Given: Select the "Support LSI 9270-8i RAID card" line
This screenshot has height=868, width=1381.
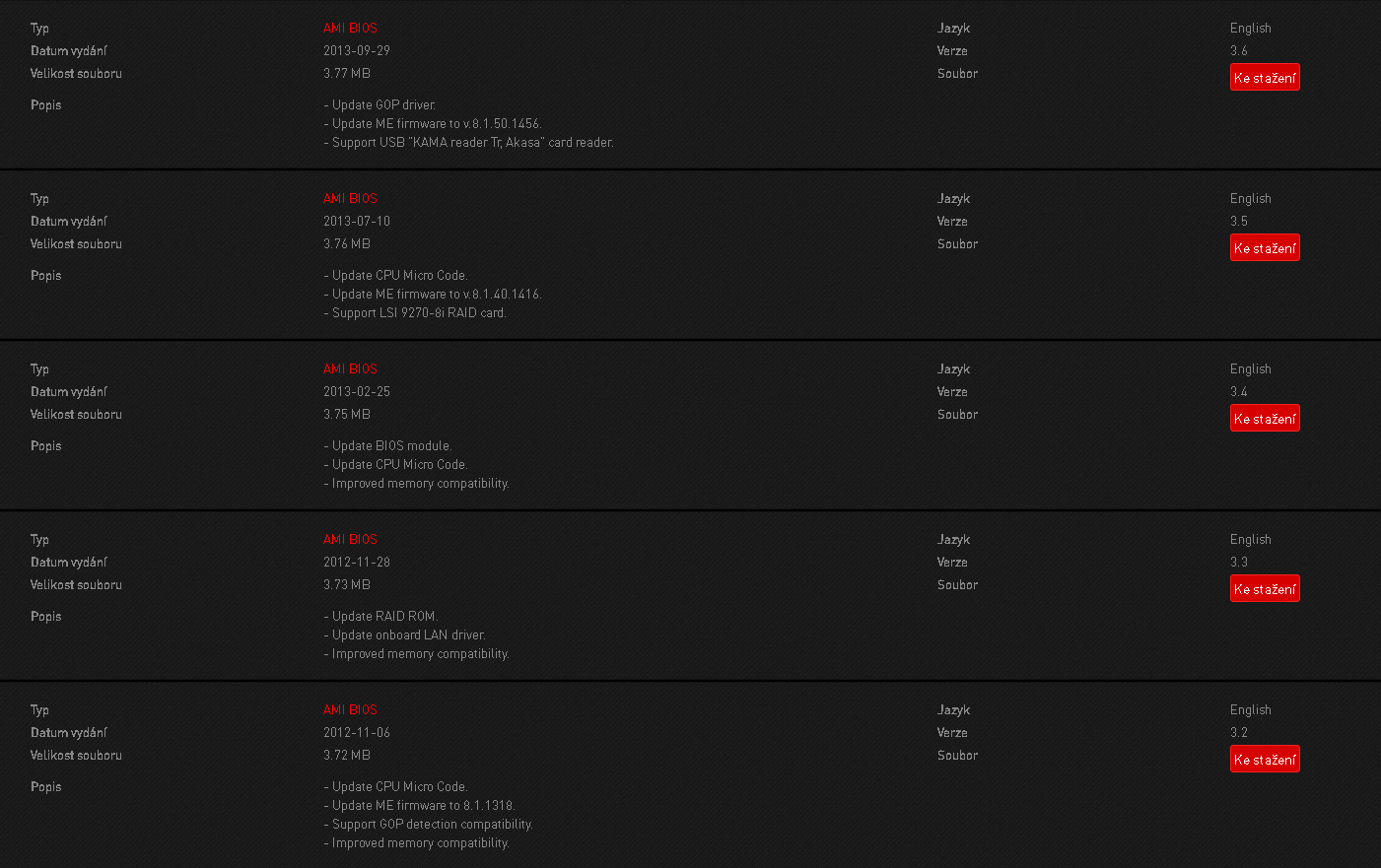Looking at the screenshot, I should pos(416,313).
